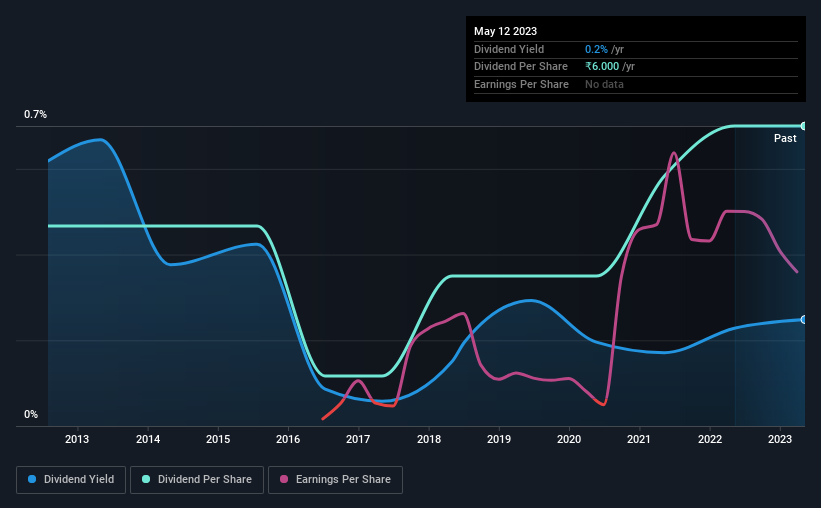This screenshot has width=821, height=508.
Task: Click the teal endpoint marker at the top right of the chart
Action: tap(804, 126)
